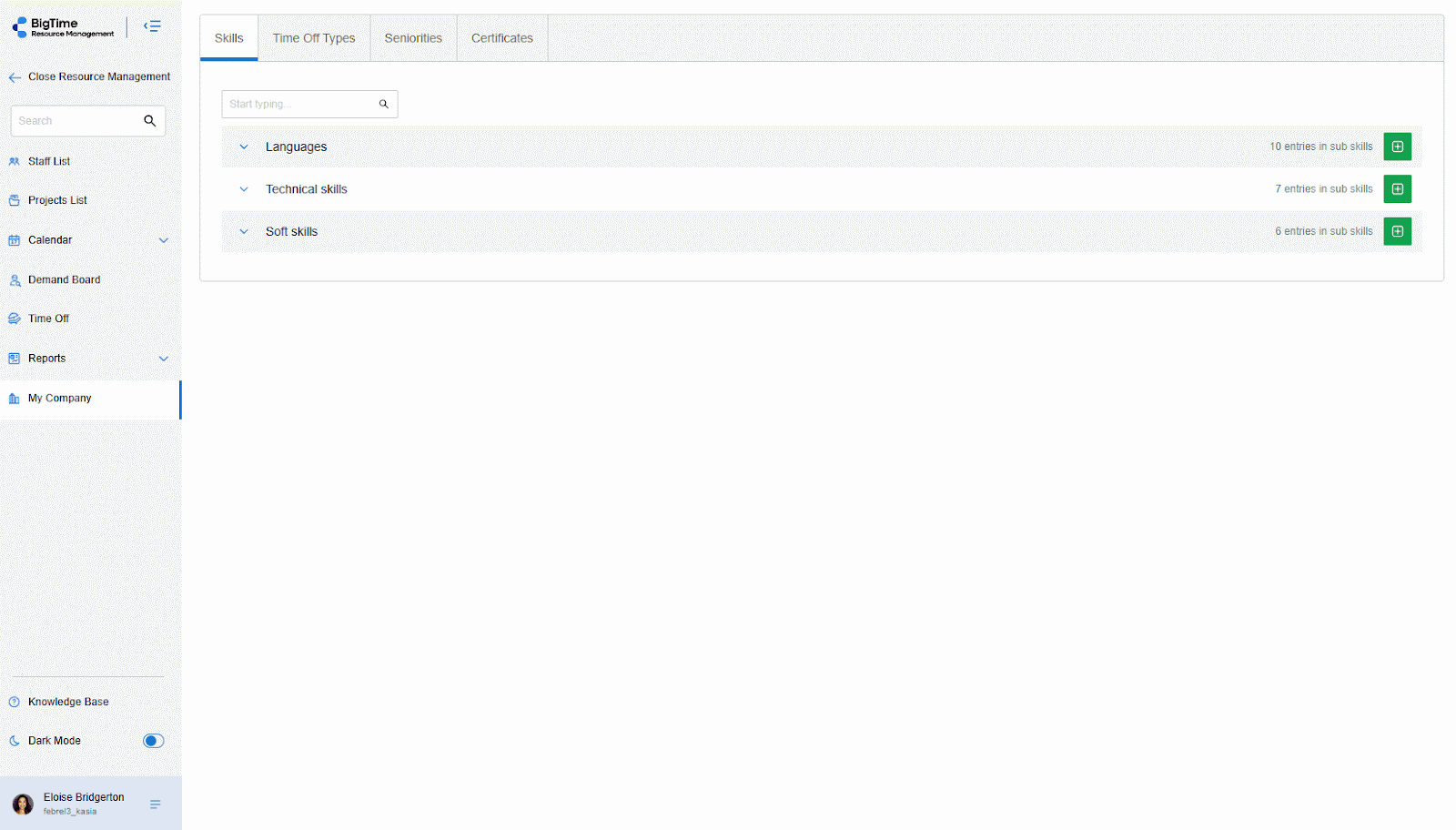This screenshot has height=830, width=1456.
Task: Expand the Reports submenu chevron
Action: [164, 359]
